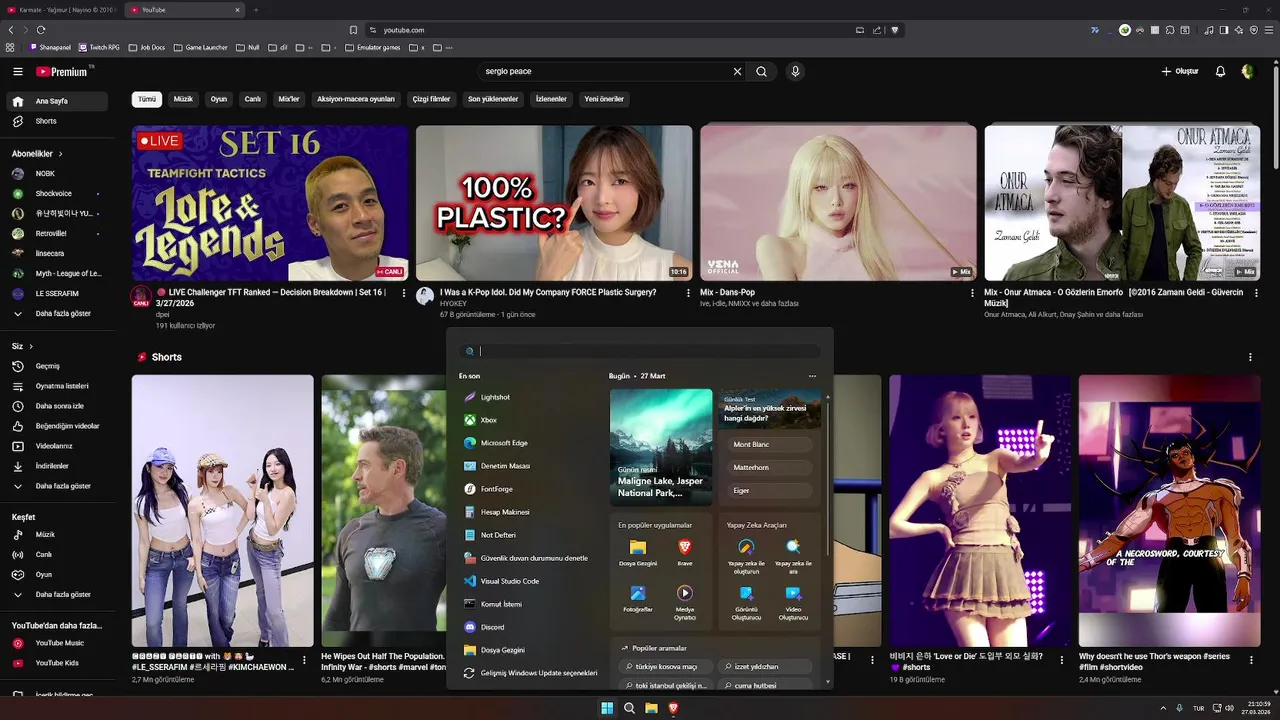
Task: Open the browser main hamburger menu
Action: click(x=1269, y=30)
